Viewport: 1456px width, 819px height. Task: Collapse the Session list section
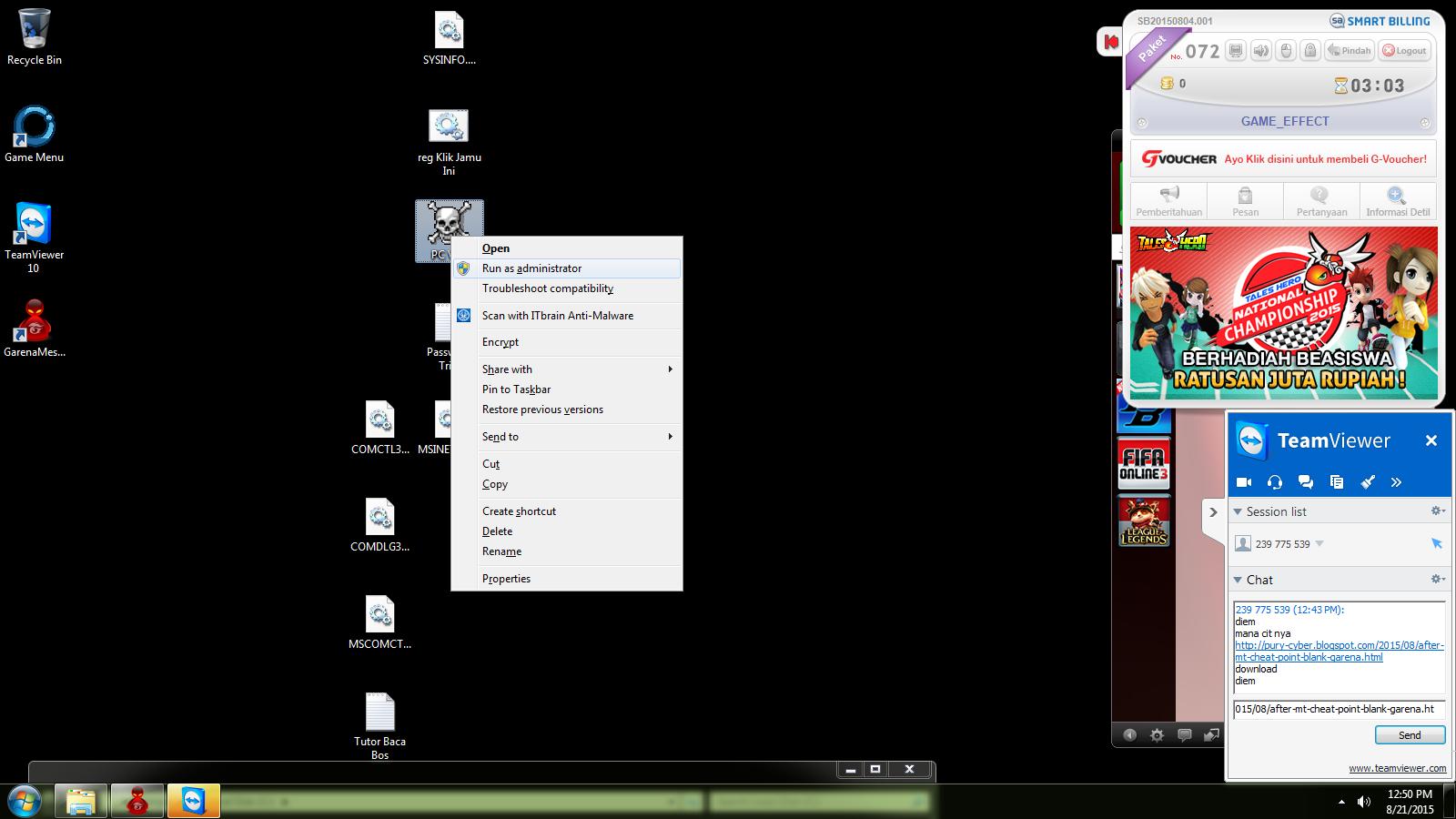click(1238, 512)
